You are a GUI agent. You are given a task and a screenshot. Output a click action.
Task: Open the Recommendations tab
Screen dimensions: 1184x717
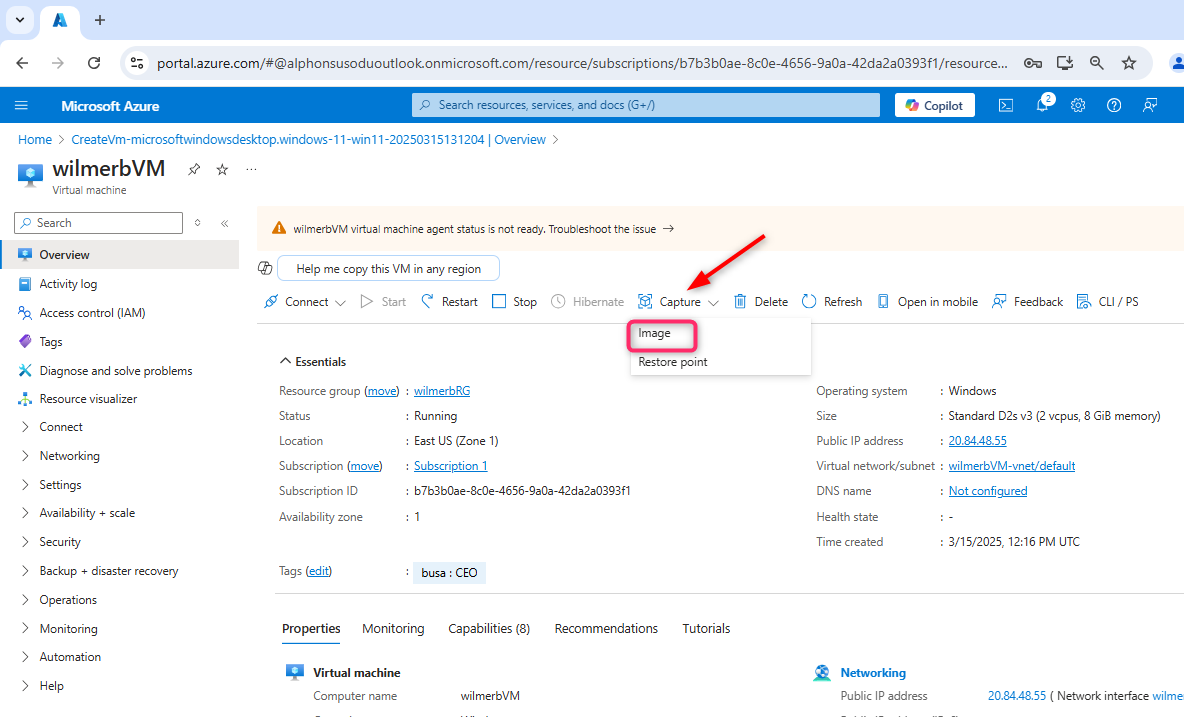(606, 629)
